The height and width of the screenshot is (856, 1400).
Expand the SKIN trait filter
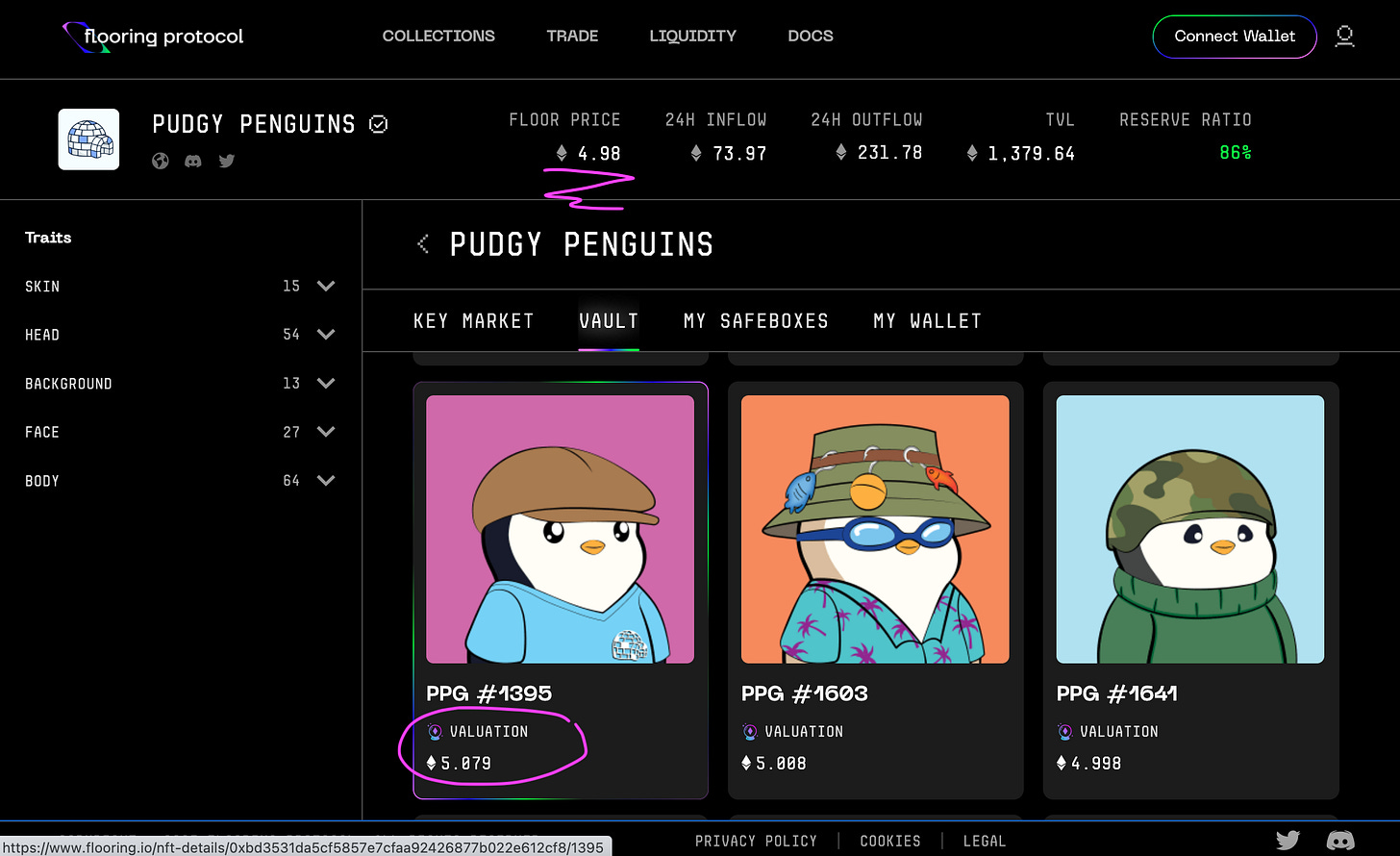pyautogui.click(x=326, y=286)
